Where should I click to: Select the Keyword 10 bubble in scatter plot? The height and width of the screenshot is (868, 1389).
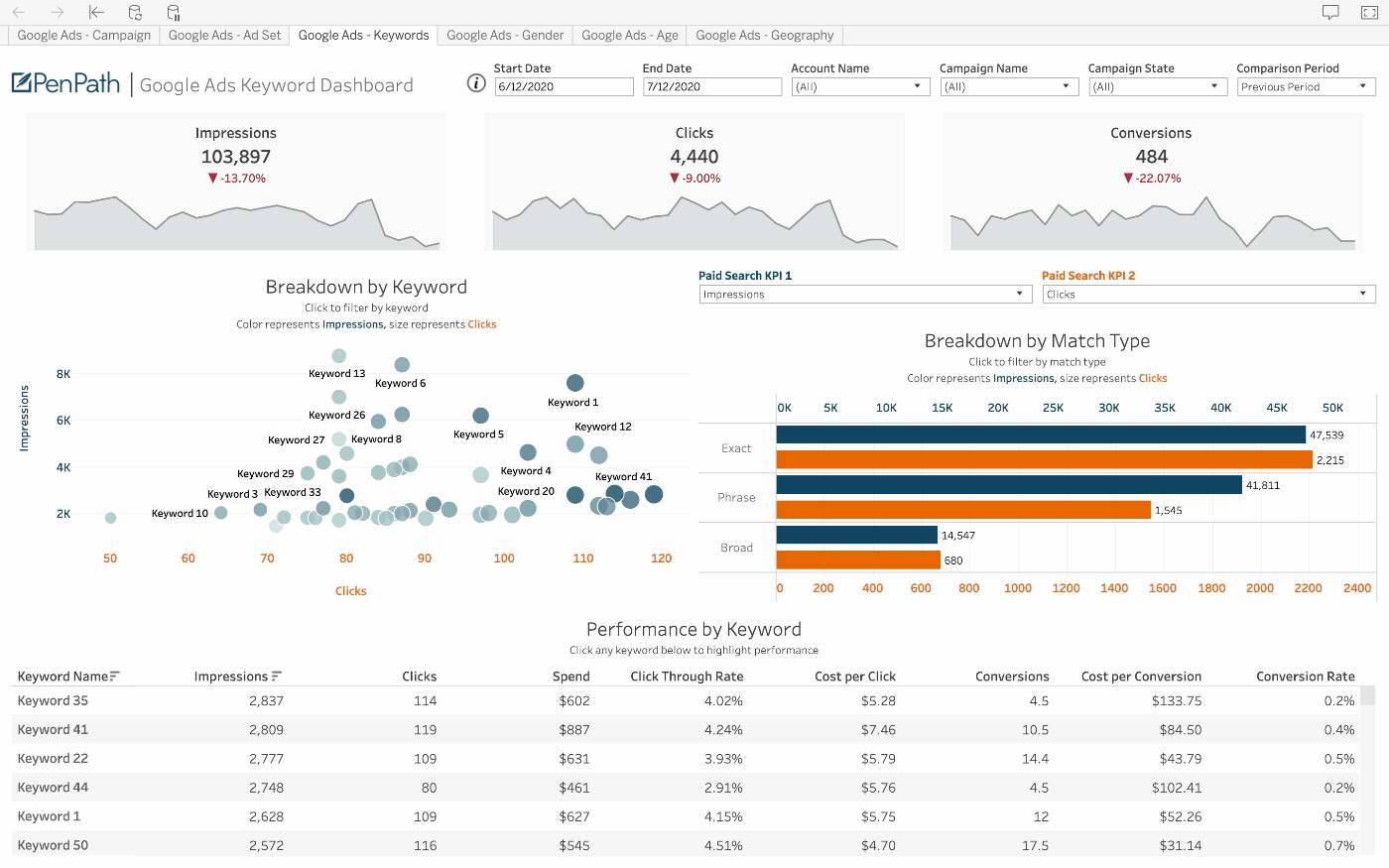(220, 513)
